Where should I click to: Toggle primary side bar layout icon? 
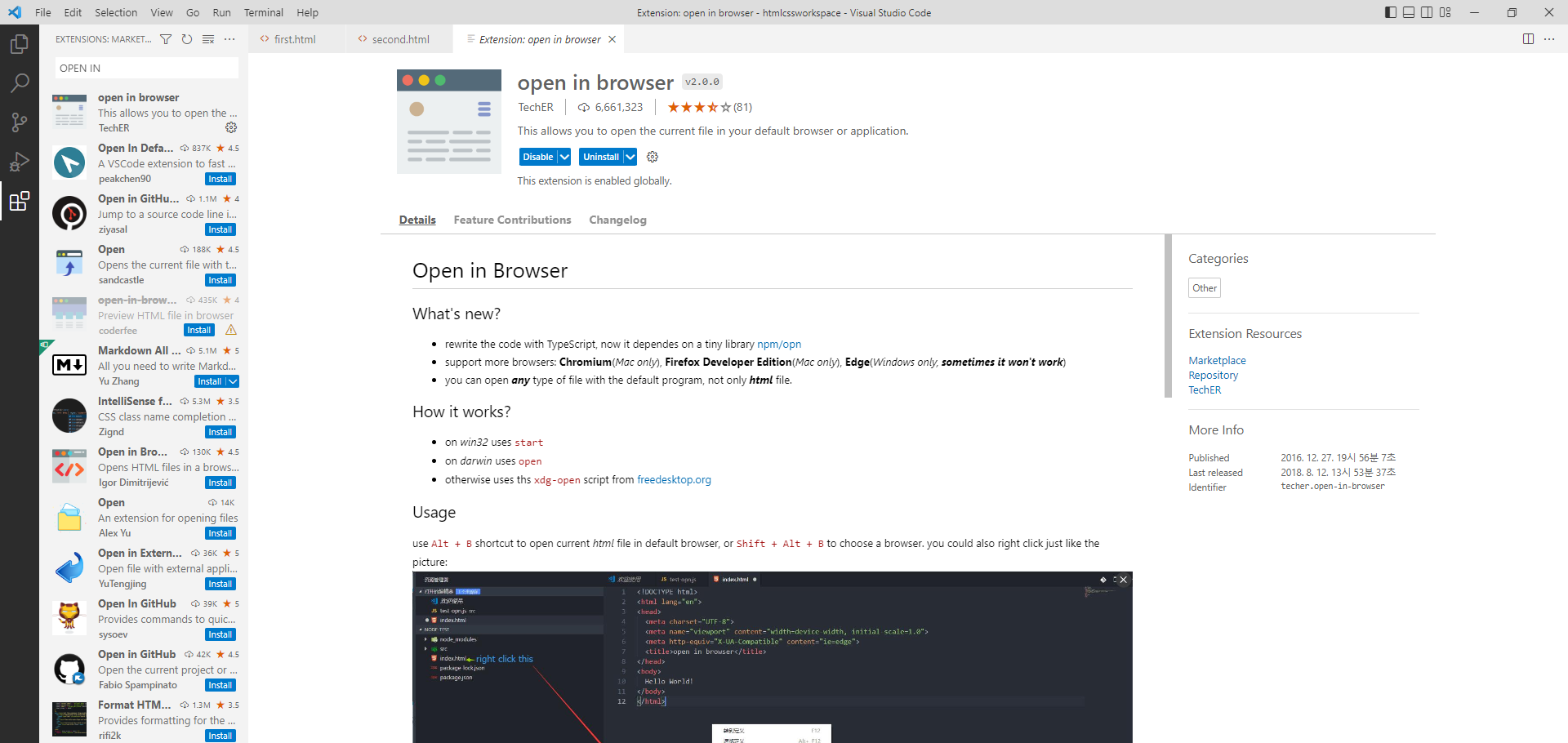tap(1391, 12)
